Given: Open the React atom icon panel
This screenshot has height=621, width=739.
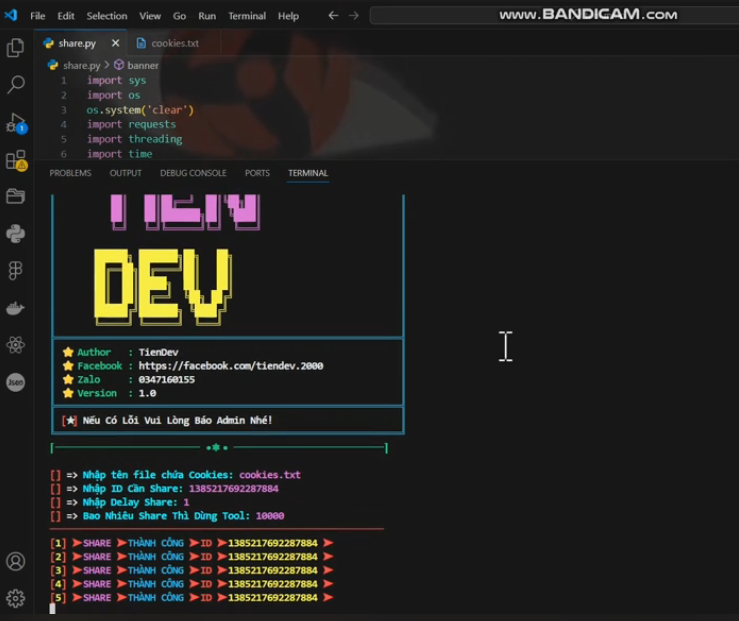Looking at the screenshot, I should pos(15,345).
